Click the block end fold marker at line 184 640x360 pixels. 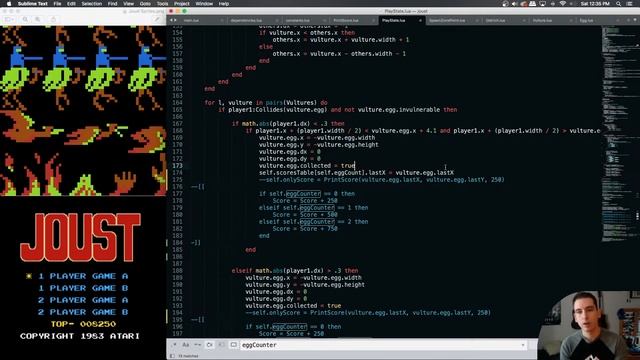tap(196, 242)
